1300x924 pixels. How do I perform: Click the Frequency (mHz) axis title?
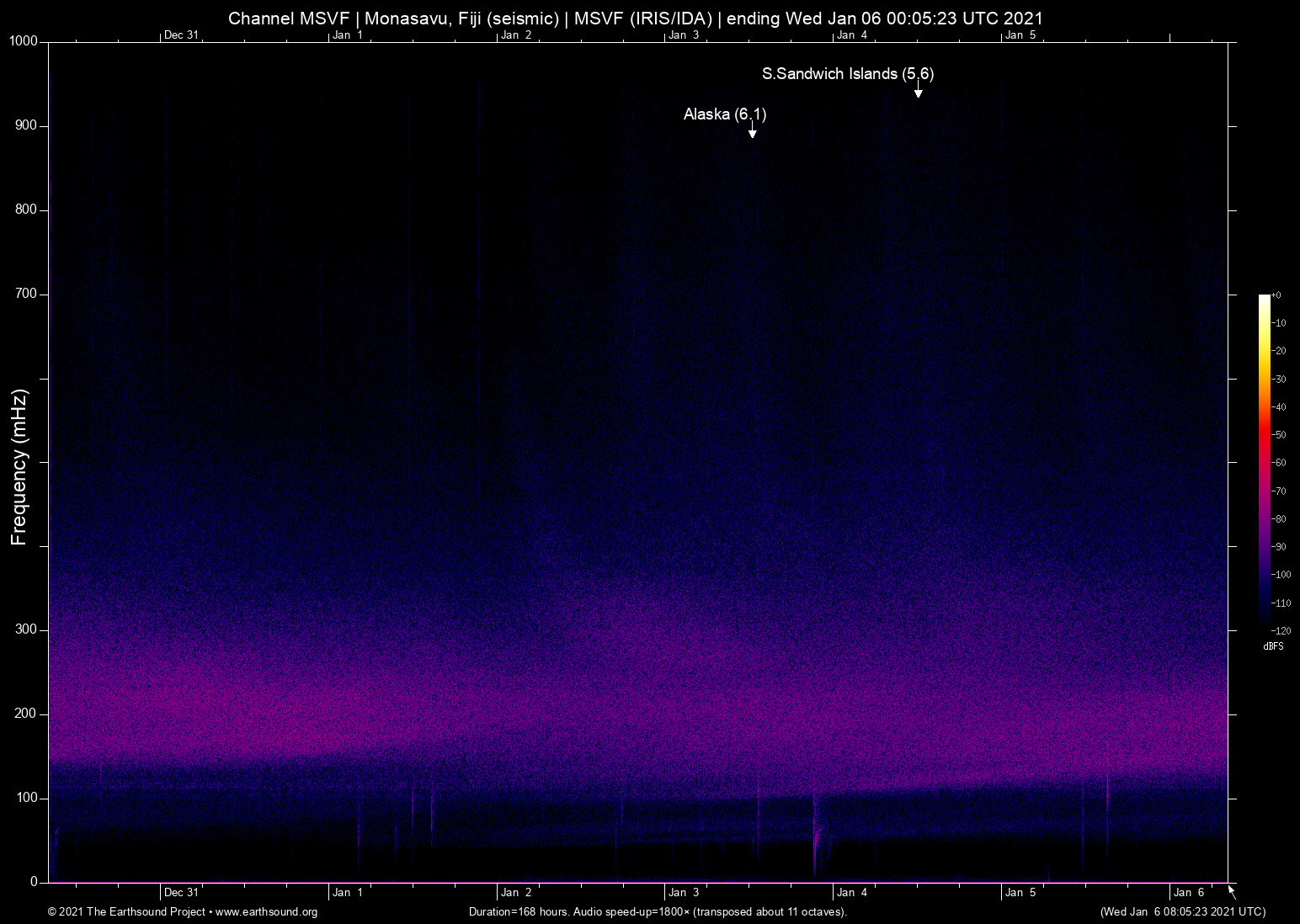pyautogui.click(x=19, y=467)
